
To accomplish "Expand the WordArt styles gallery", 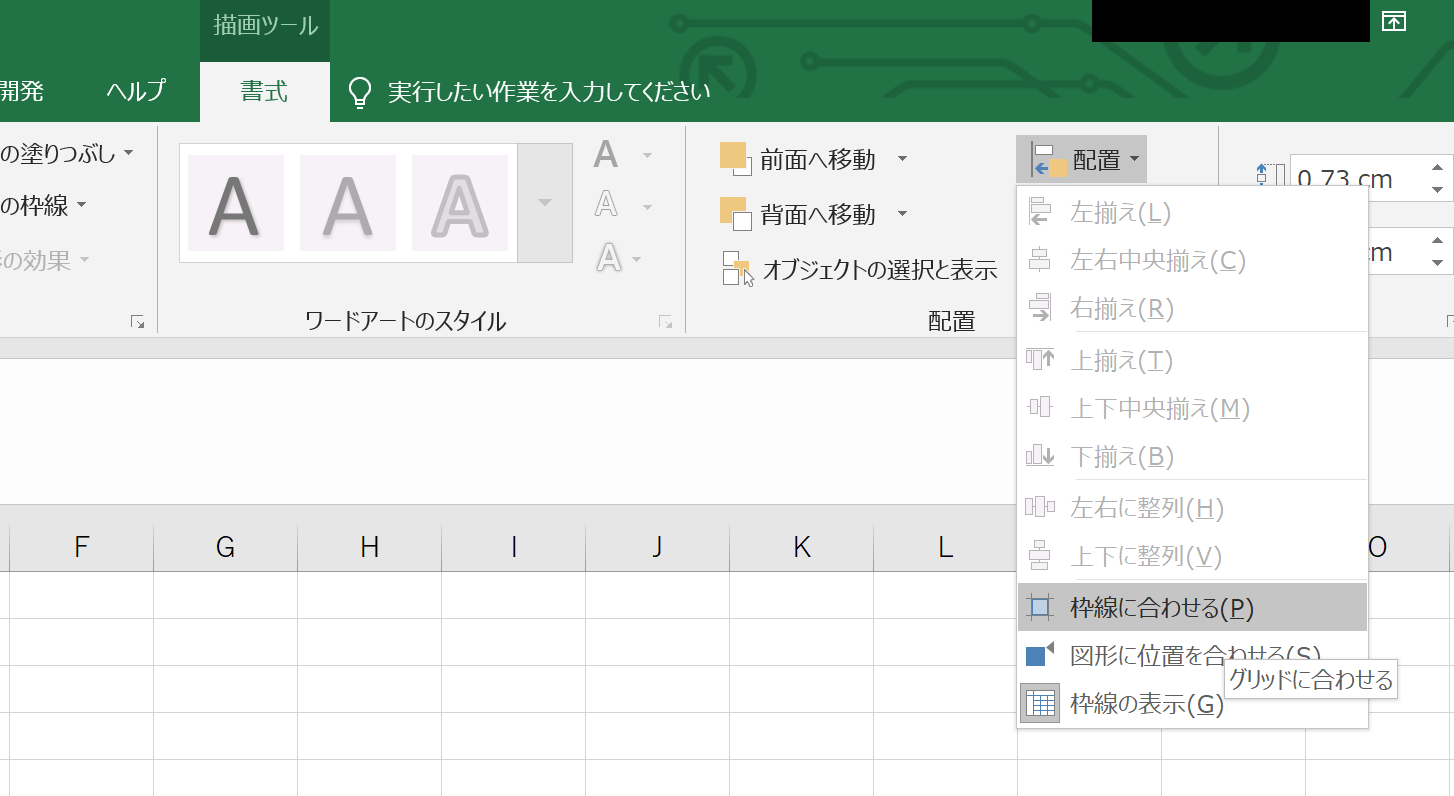I will [x=545, y=203].
